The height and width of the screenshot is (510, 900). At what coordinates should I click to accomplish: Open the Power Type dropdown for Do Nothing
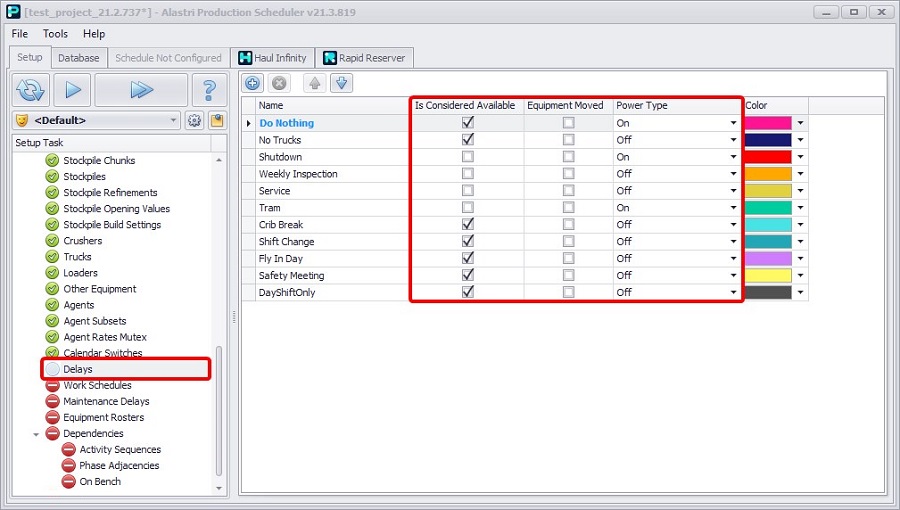point(733,123)
